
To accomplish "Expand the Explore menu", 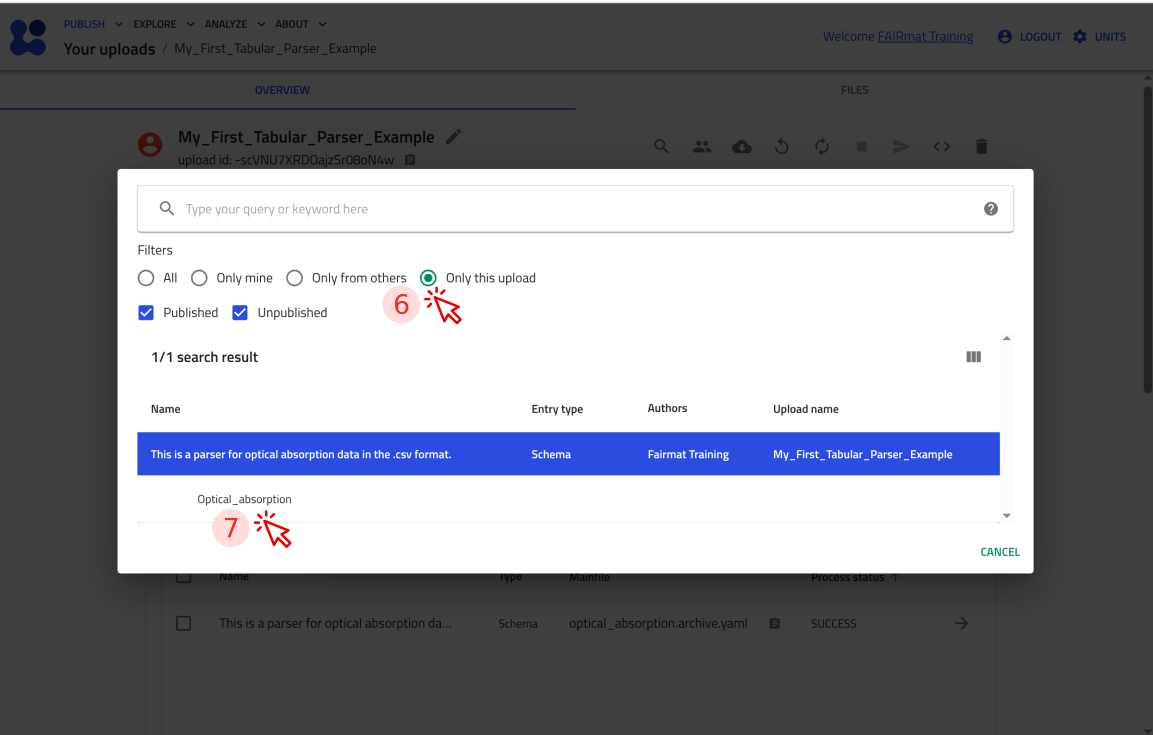I will pyautogui.click(x=162, y=24).
